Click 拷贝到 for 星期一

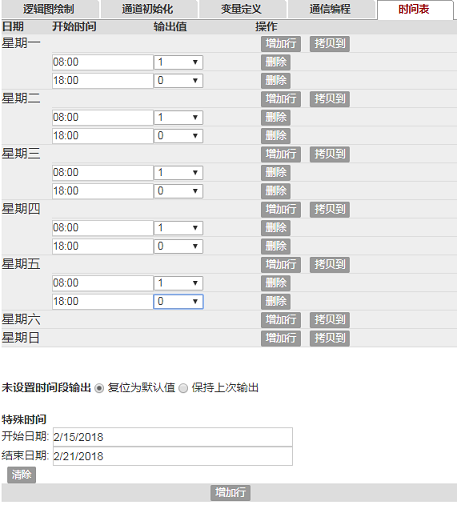pyautogui.click(x=330, y=44)
